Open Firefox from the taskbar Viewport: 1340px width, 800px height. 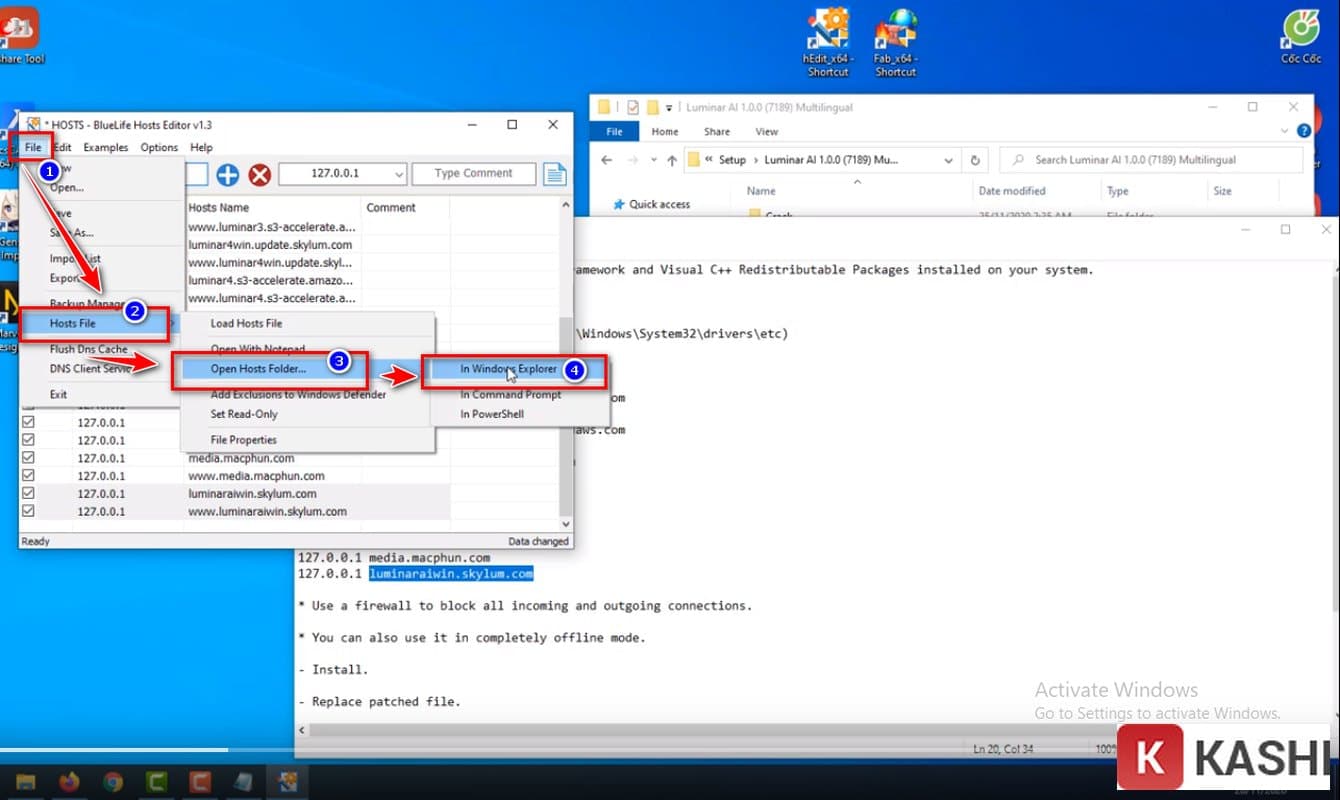click(70, 781)
